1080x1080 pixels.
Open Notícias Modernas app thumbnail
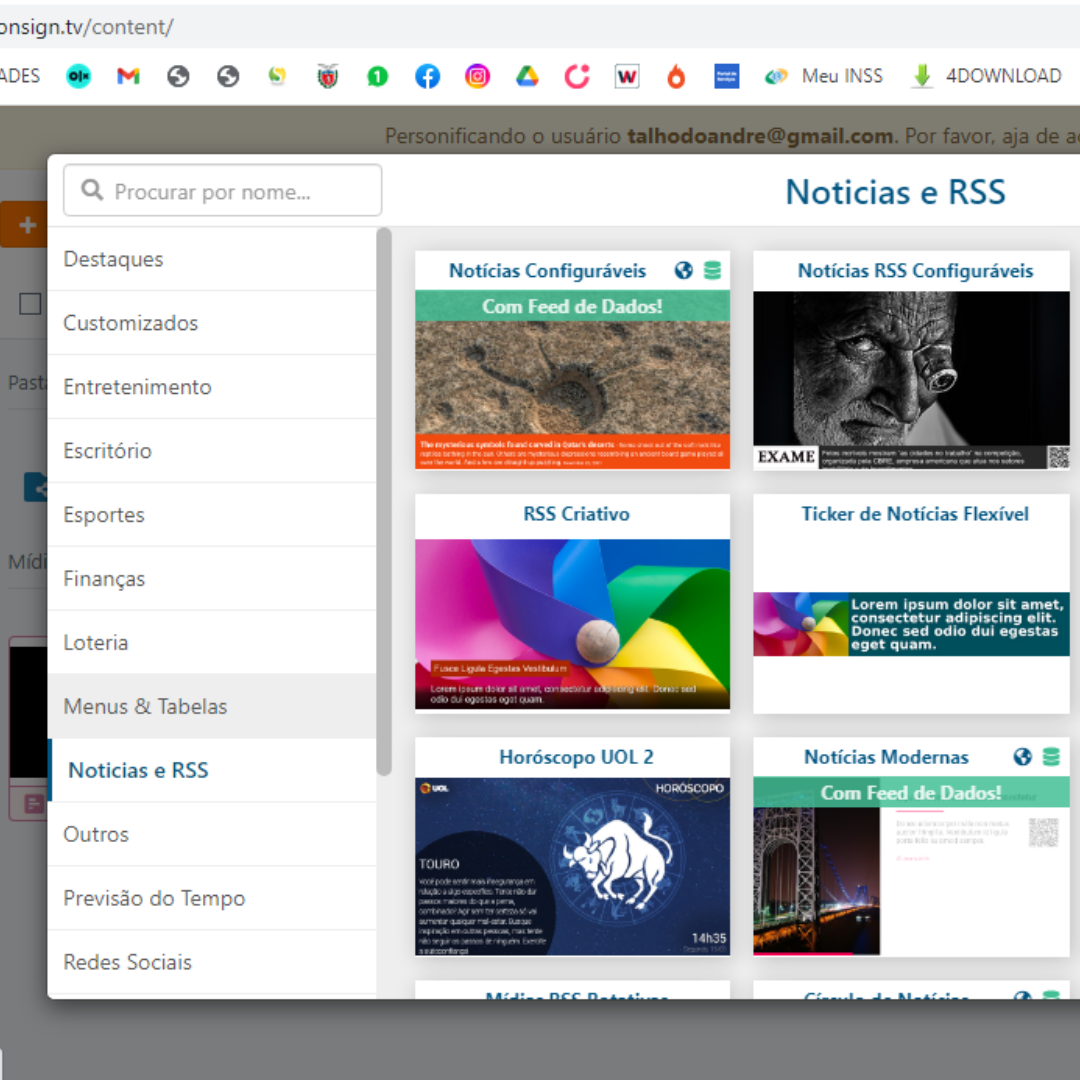[x=911, y=866]
